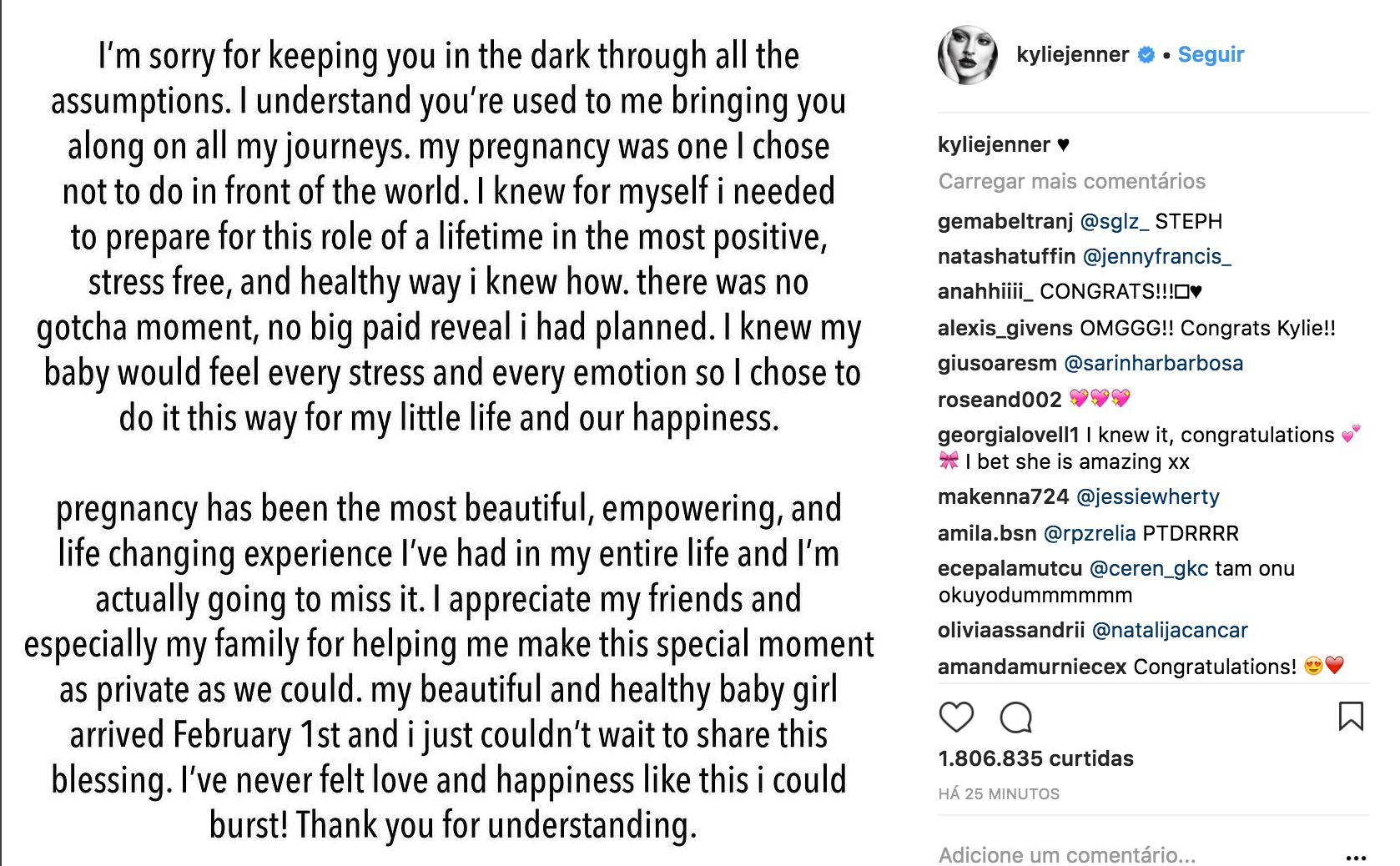Viewport: 1400px width, 866px height.
Task: Open the three-dots more options menu
Action: [1357, 857]
